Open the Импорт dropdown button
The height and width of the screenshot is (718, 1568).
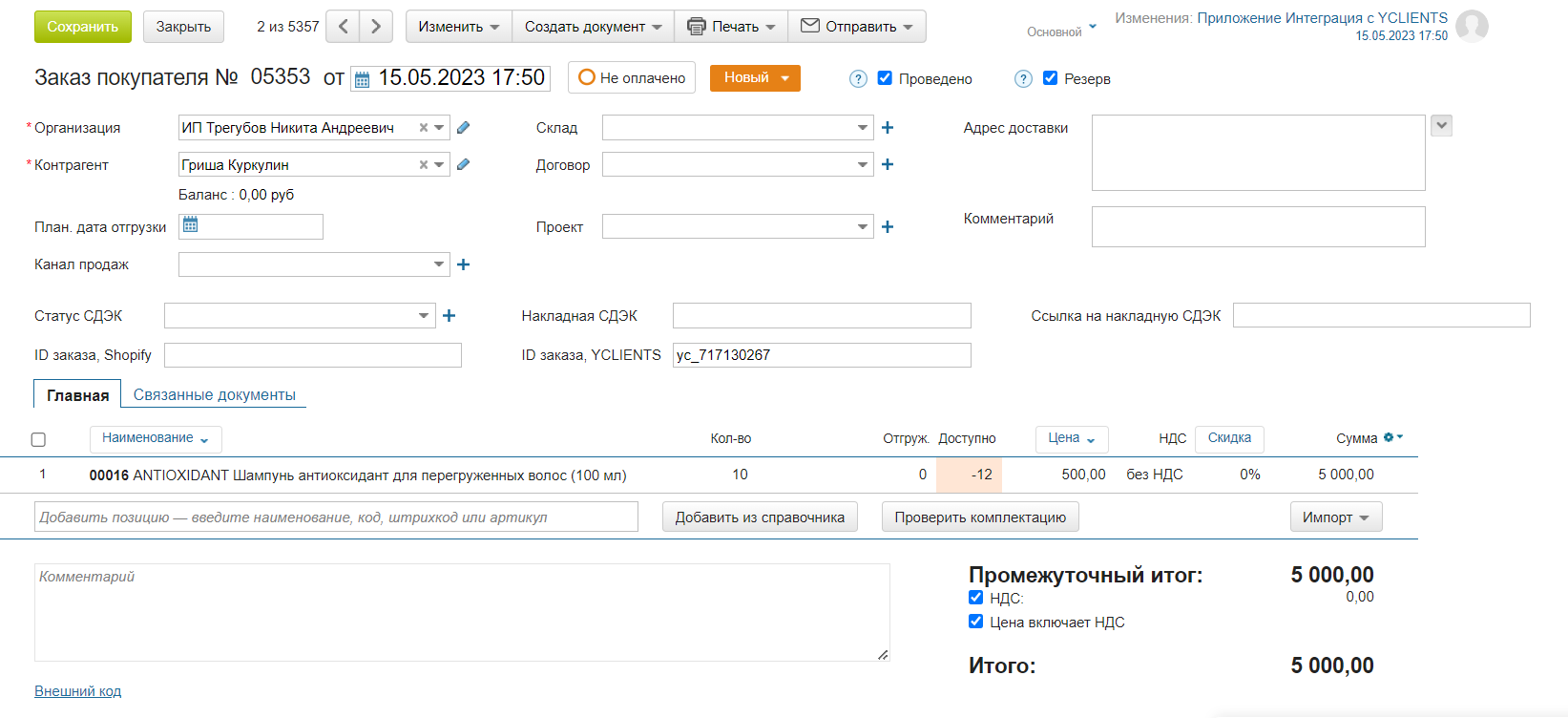click(x=1336, y=517)
